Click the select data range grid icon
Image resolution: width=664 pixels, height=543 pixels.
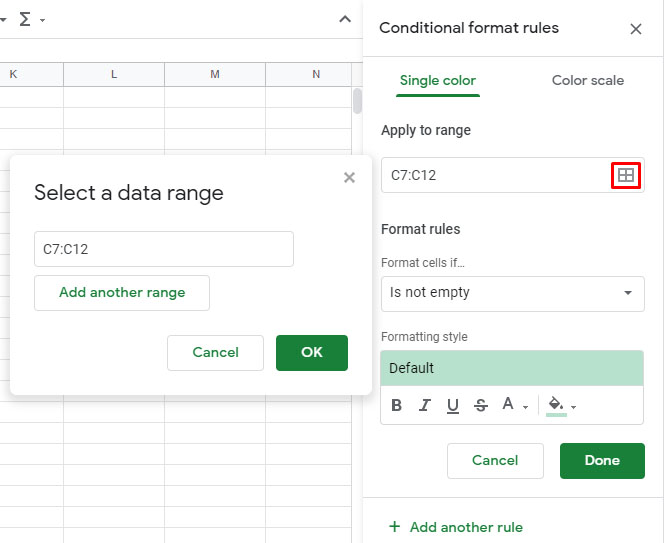coord(625,175)
